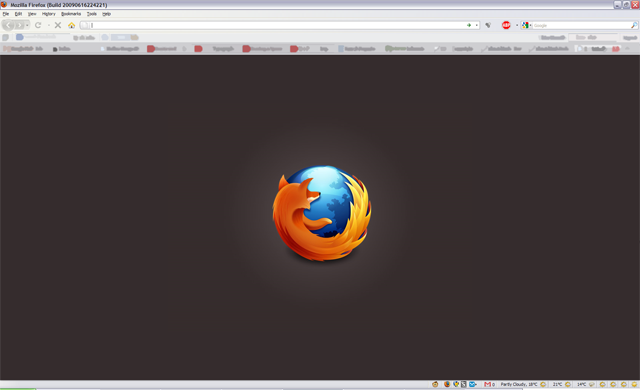
Task: Expand the address bar history dropdown
Action: [476, 25]
